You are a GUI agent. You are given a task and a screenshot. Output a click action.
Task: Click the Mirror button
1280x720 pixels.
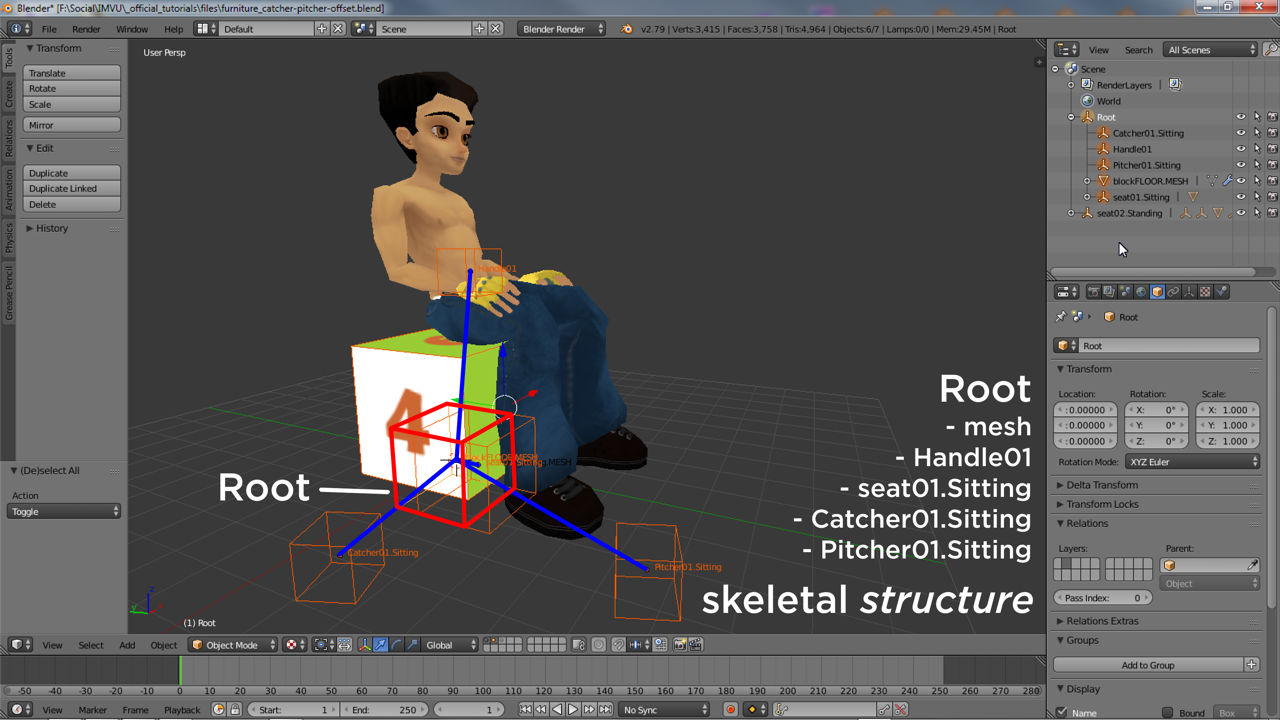tap(72, 125)
